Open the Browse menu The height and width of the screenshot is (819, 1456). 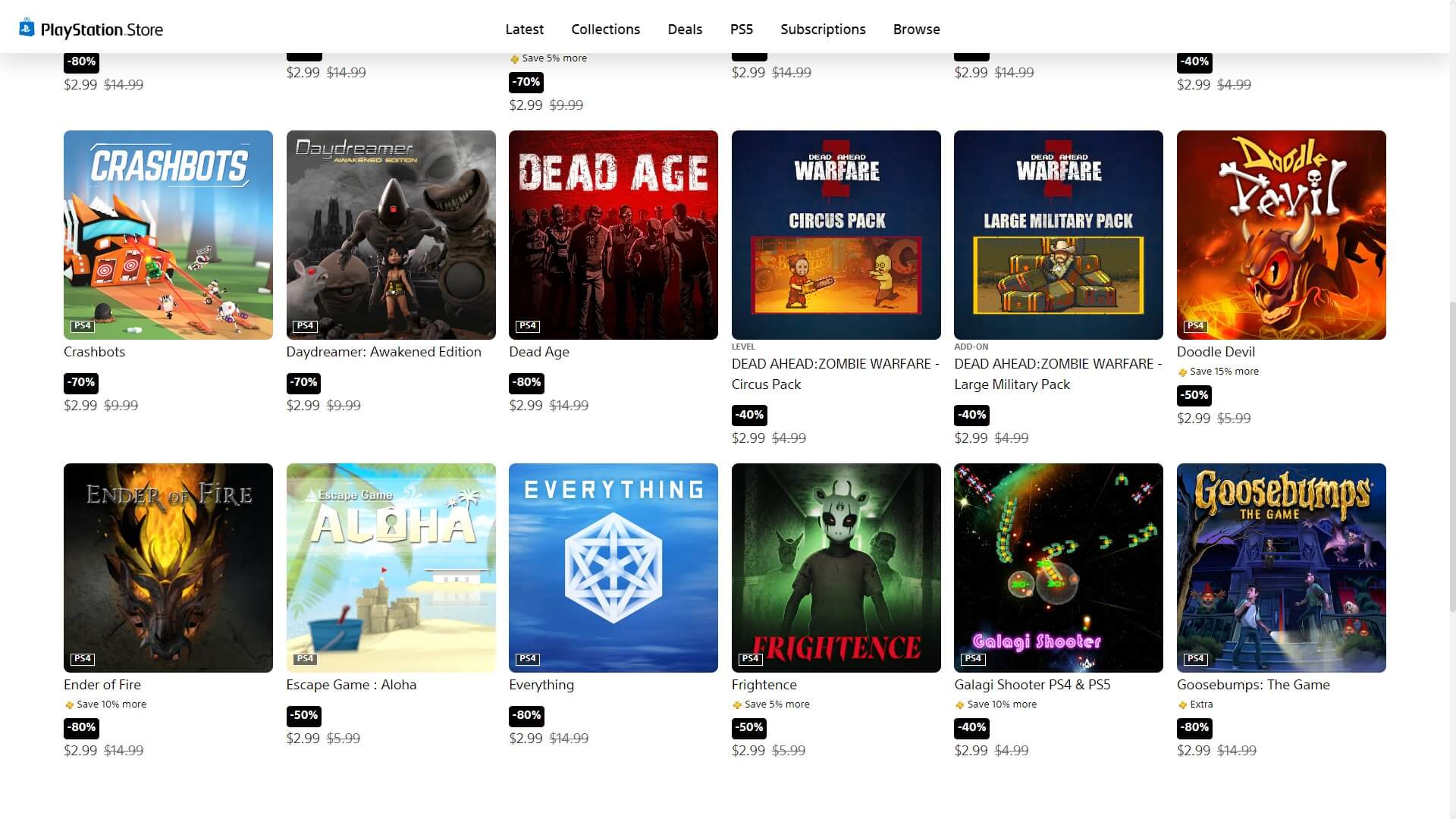pos(916,29)
